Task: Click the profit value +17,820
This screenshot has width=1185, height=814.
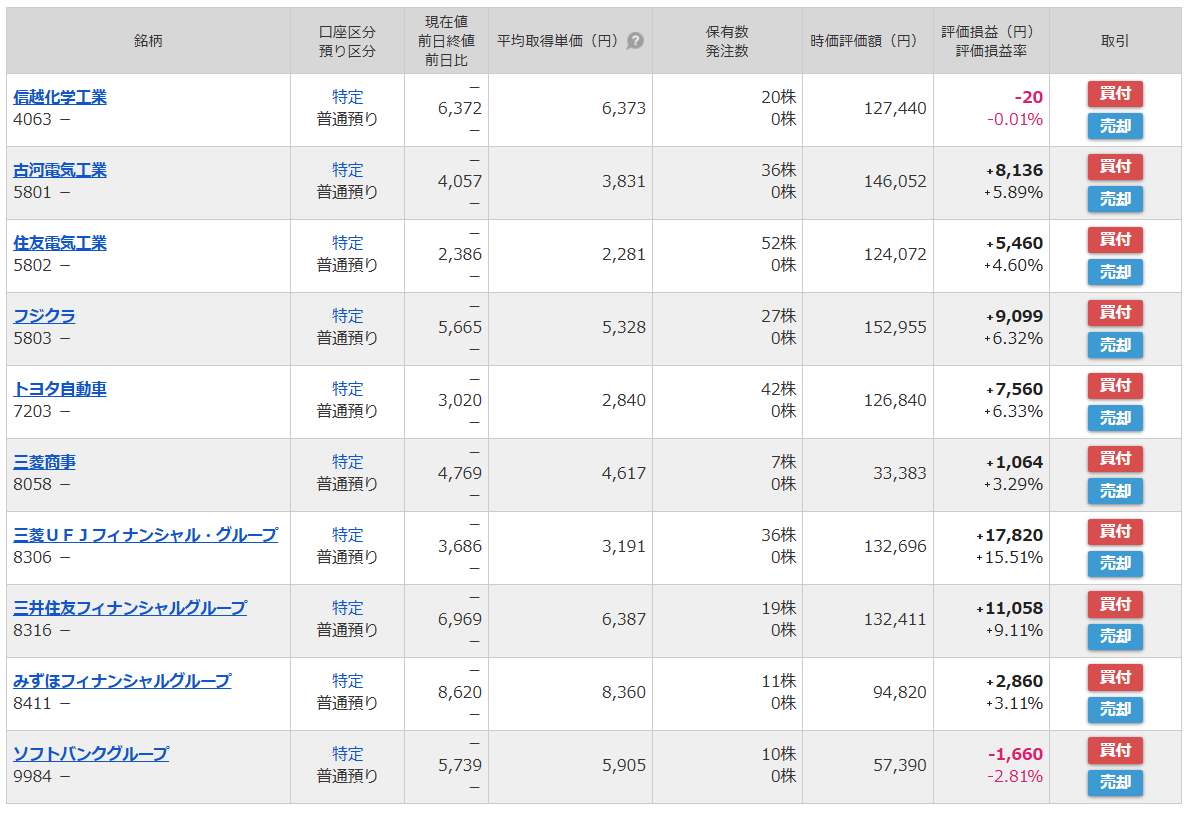Action: (x=1009, y=535)
